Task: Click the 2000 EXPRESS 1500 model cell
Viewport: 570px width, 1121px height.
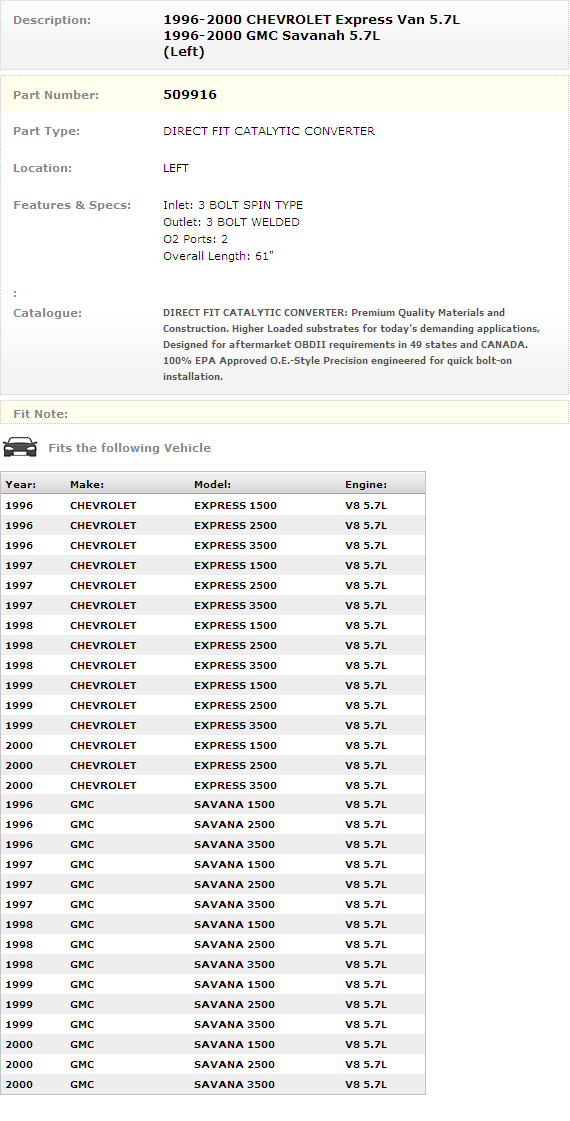Action: click(x=235, y=746)
